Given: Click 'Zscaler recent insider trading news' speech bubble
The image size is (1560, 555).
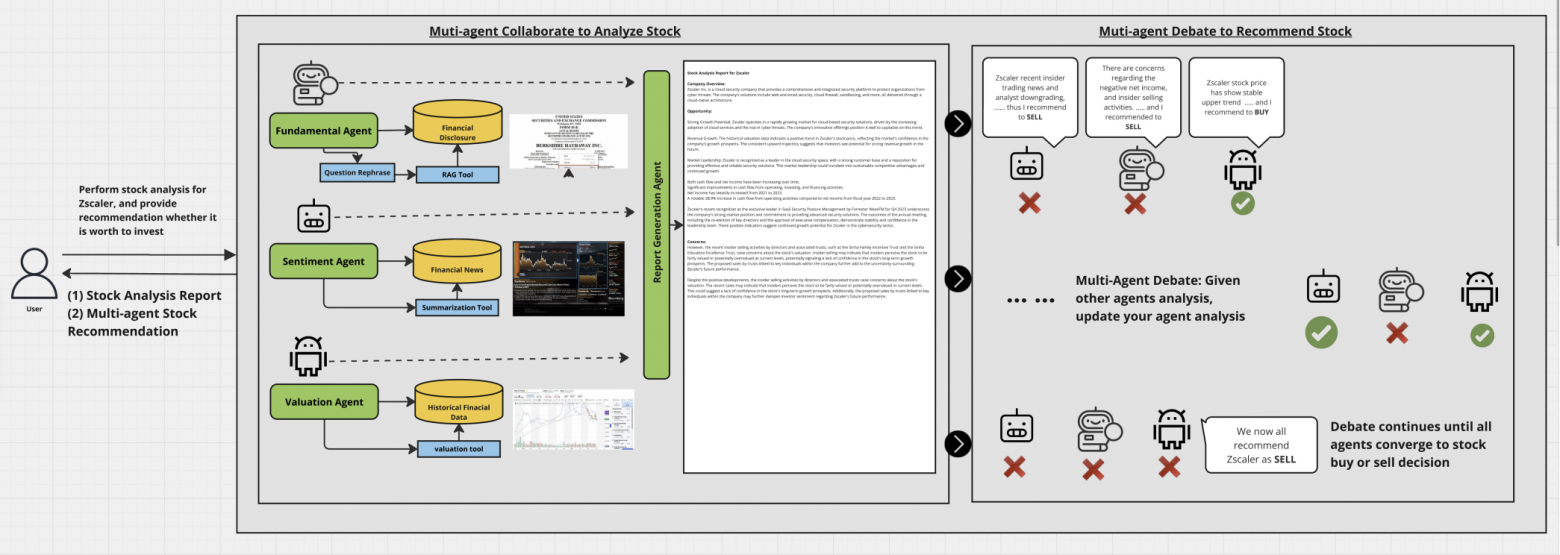Looking at the screenshot, I should tap(1029, 97).
